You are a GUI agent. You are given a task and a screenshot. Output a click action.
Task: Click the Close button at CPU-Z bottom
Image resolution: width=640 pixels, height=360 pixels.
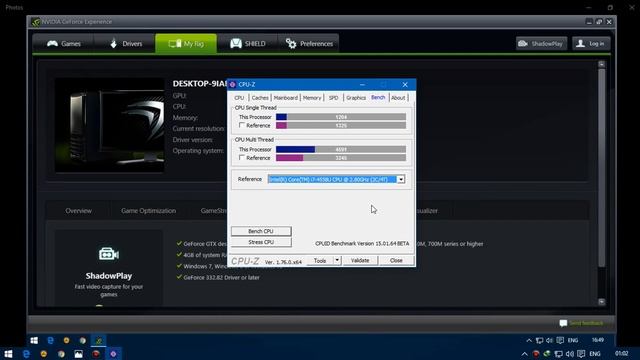[396, 260]
